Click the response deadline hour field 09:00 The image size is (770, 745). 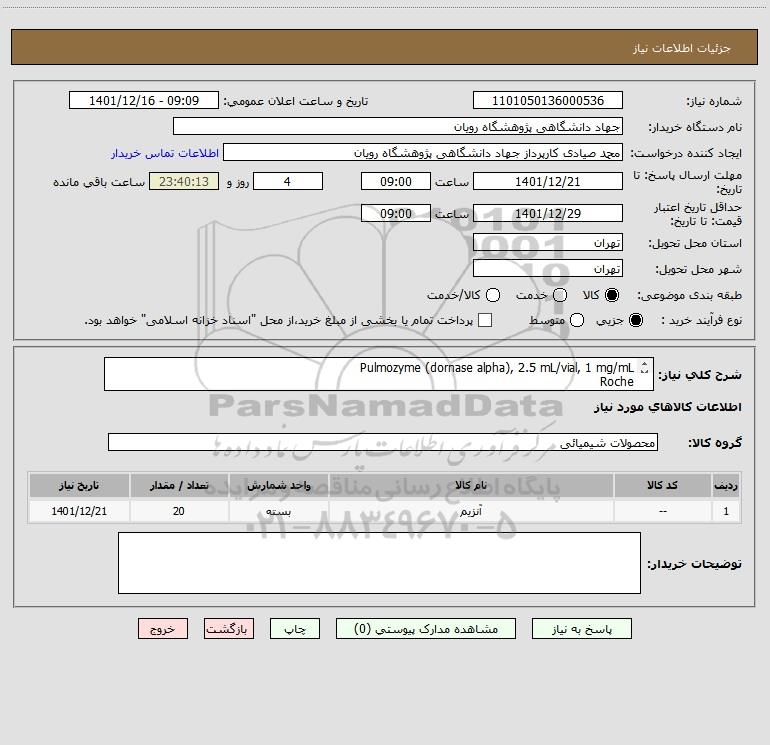[x=396, y=181]
